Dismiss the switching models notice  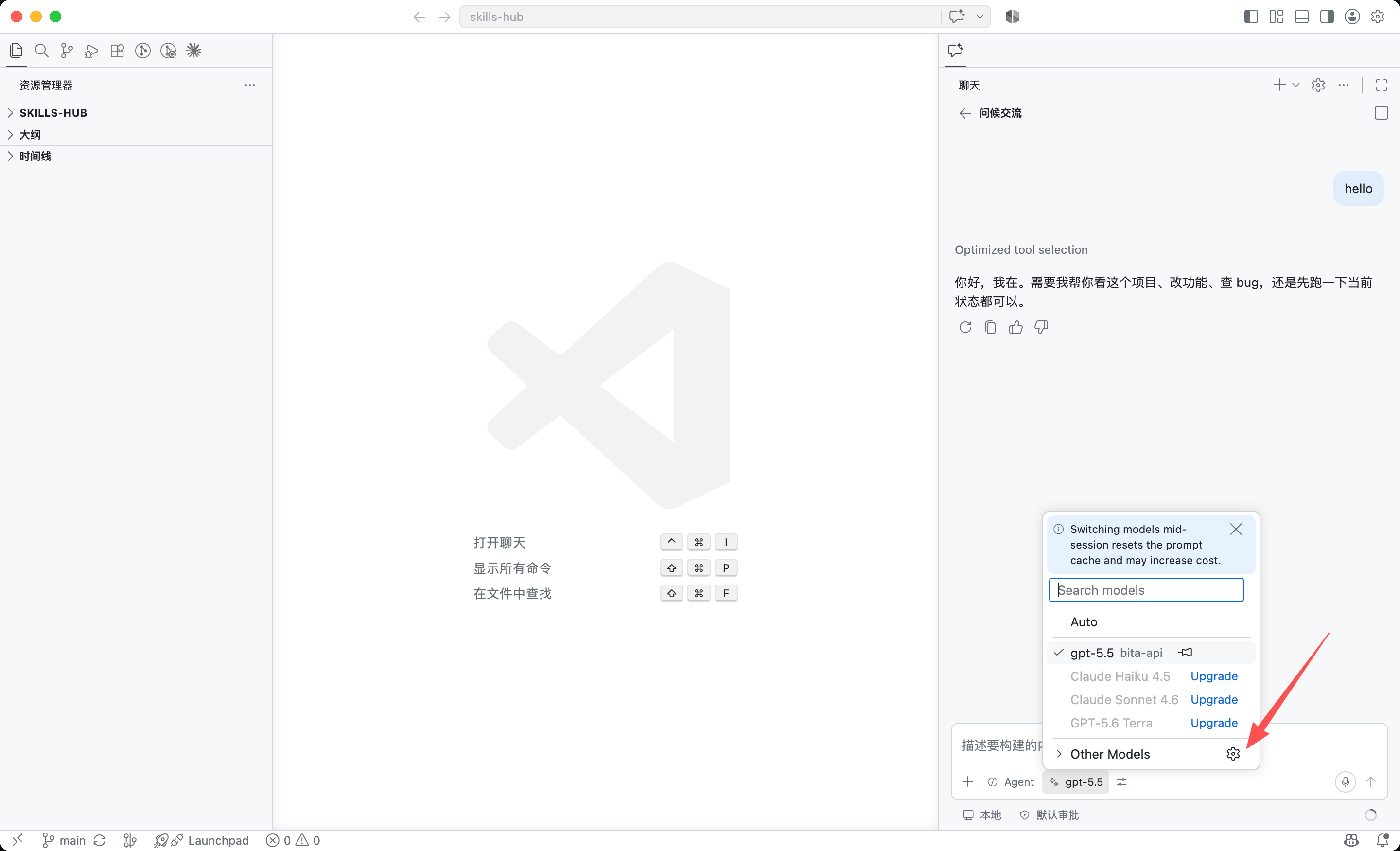(x=1236, y=529)
